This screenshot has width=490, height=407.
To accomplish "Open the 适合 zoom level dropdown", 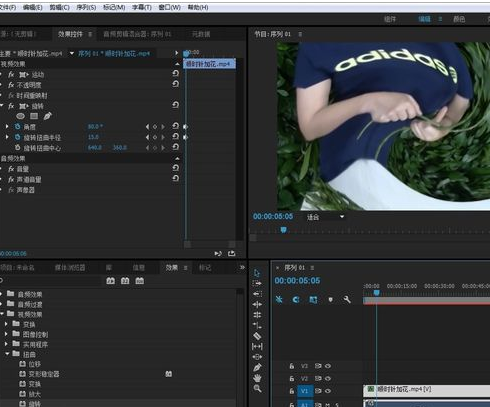I will pos(342,217).
